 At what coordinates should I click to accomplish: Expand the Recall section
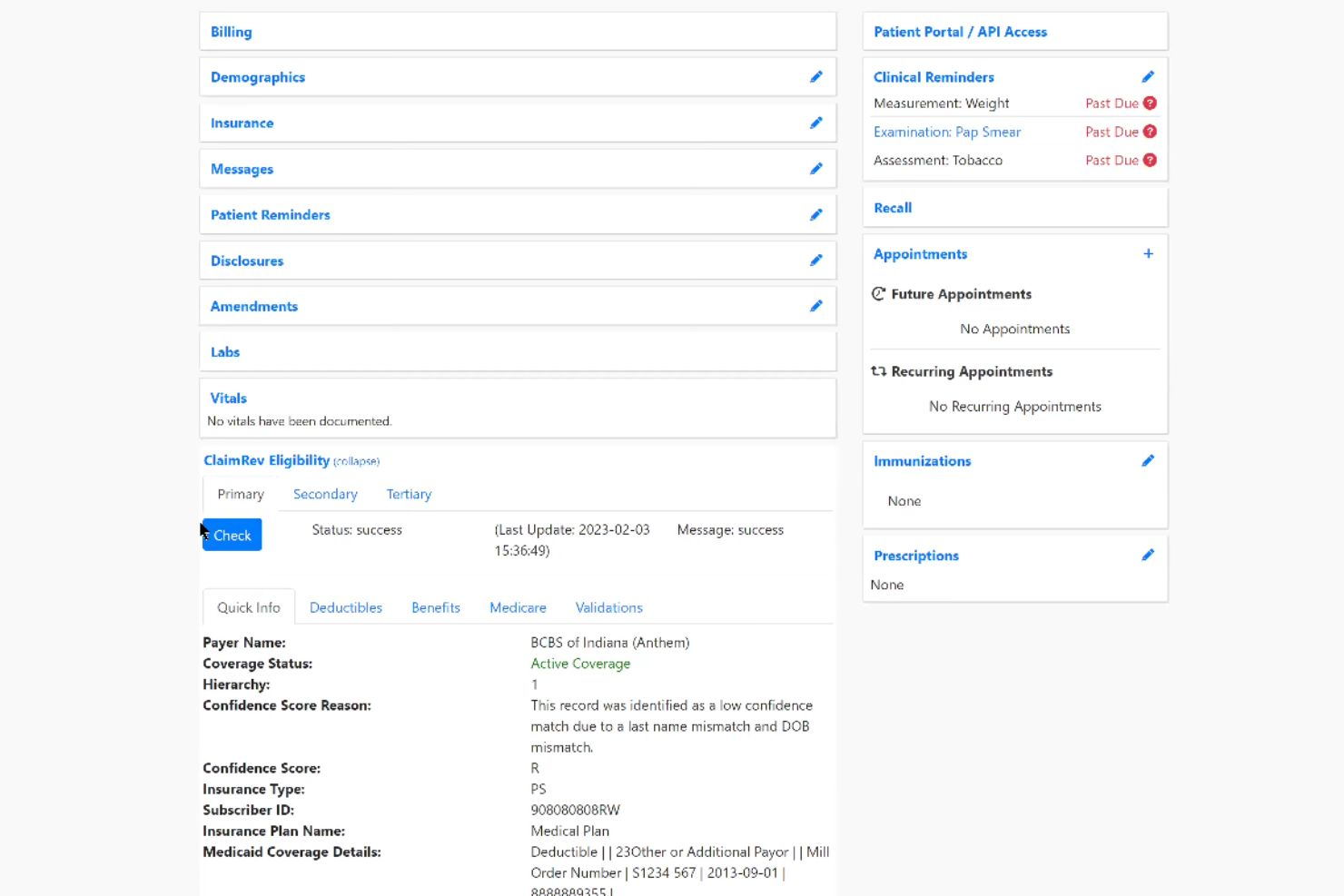[x=893, y=208]
